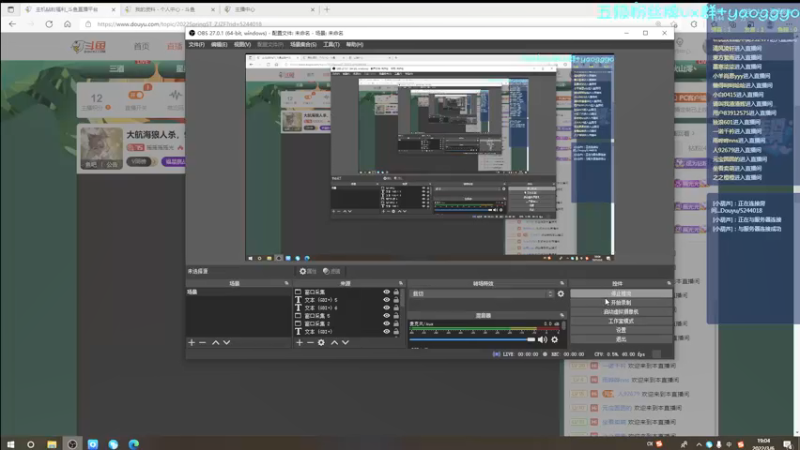Open audio settings gear in the mixer

pyautogui.click(x=555, y=339)
